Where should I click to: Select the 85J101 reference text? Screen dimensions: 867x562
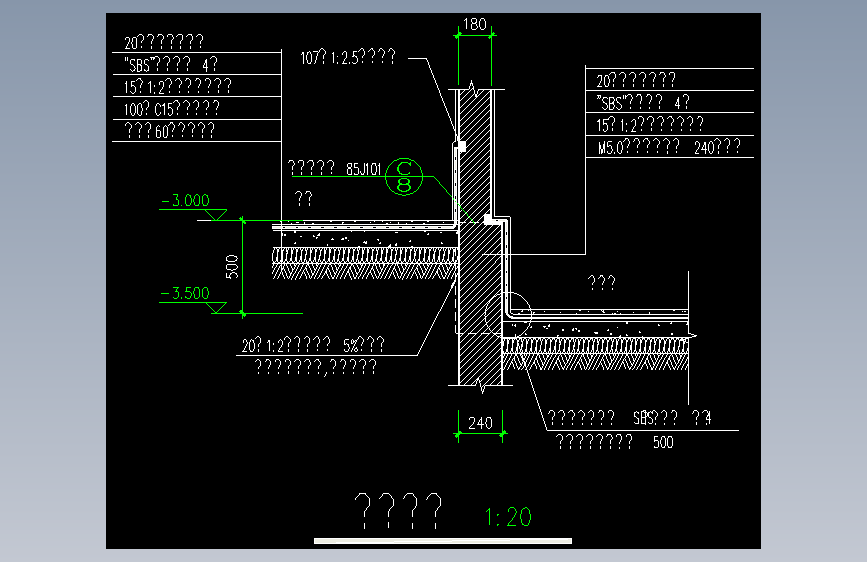click(x=364, y=169)
